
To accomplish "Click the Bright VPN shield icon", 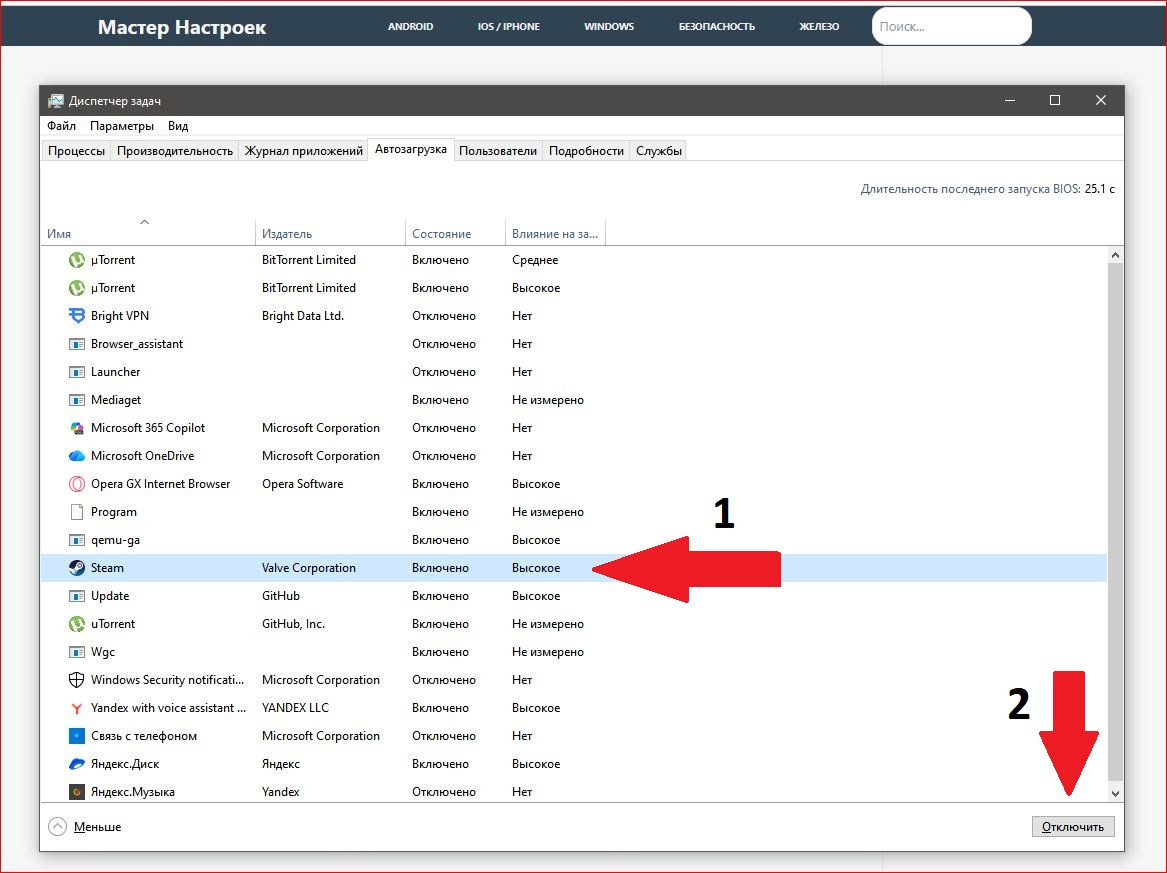I will (x=77, y=316).
